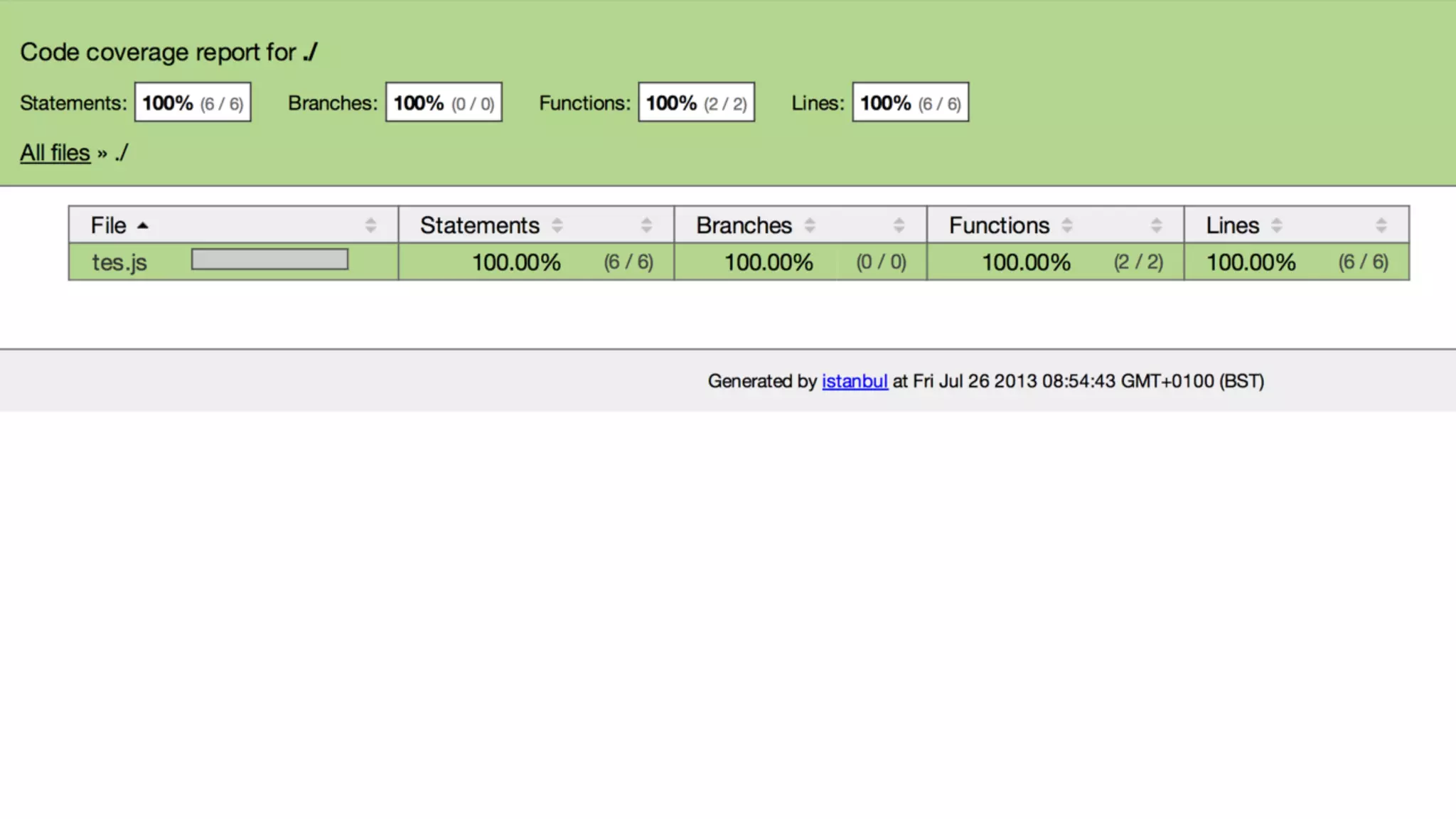
Task: Click the Functions 100% (2 / 2) summary box
Action: pos(696,102)
